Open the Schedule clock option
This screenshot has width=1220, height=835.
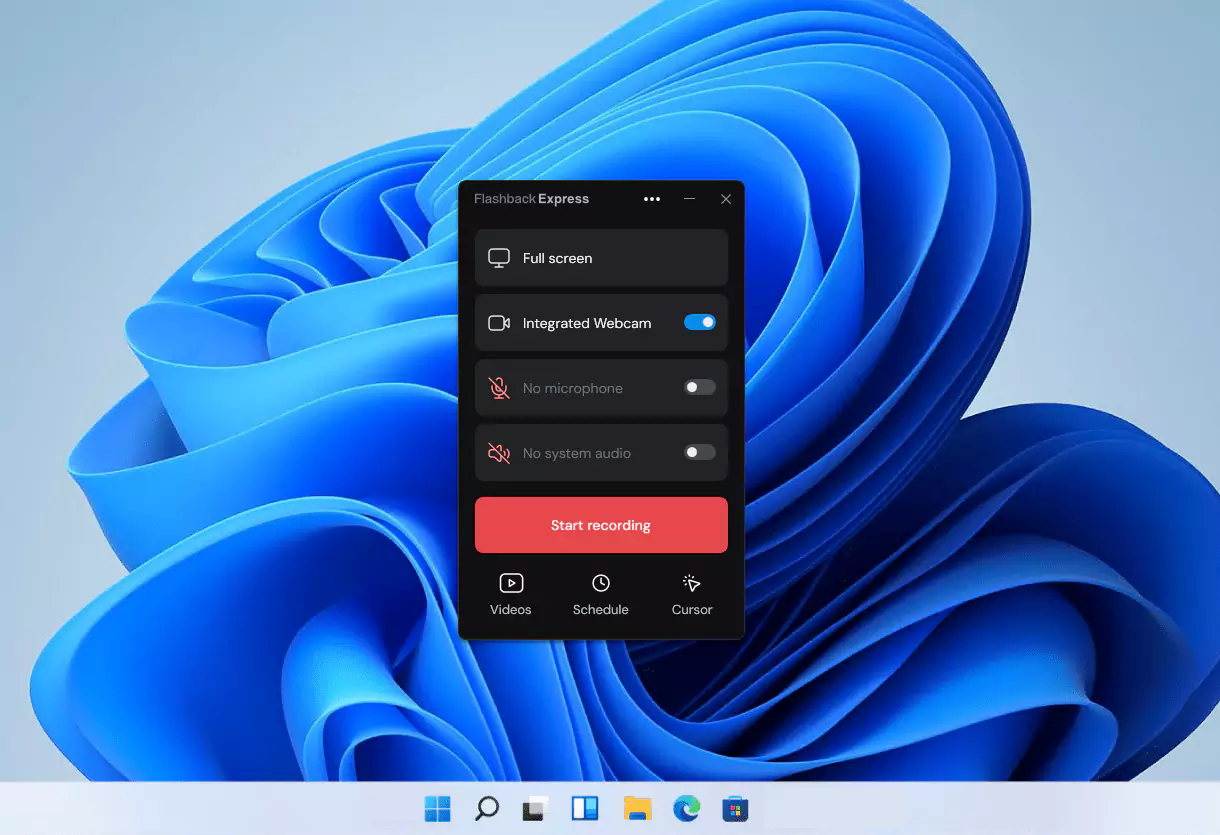click(x=601, y=595)
